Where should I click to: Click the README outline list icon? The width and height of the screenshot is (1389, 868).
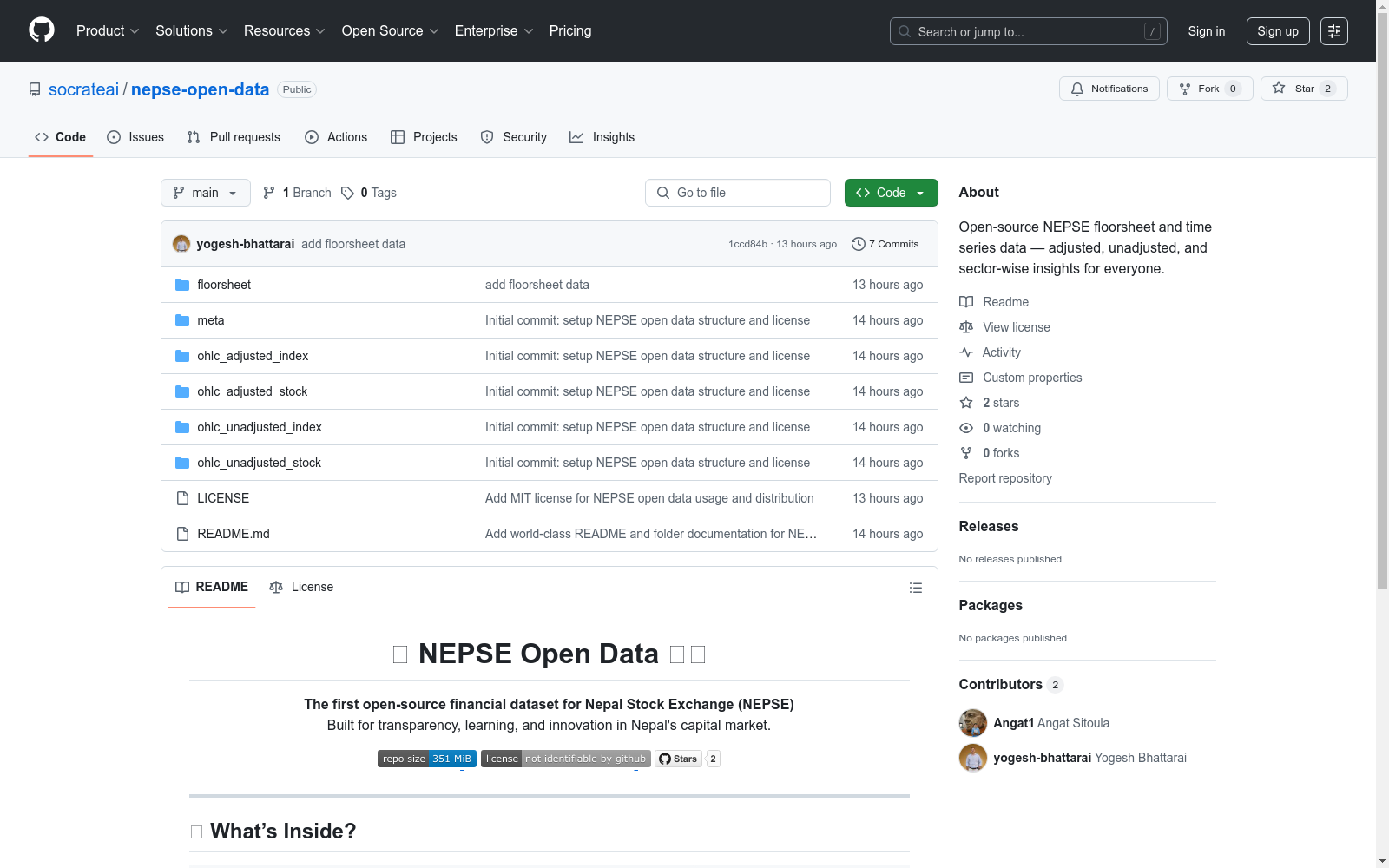tap(915, 588)
